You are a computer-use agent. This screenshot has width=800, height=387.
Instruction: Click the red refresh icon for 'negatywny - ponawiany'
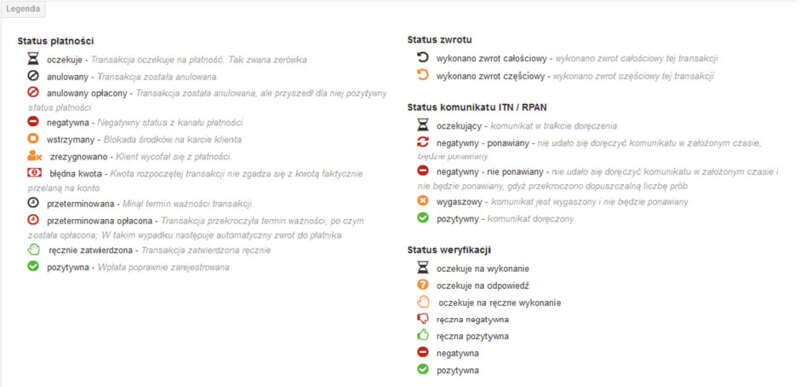pos(423,142)
